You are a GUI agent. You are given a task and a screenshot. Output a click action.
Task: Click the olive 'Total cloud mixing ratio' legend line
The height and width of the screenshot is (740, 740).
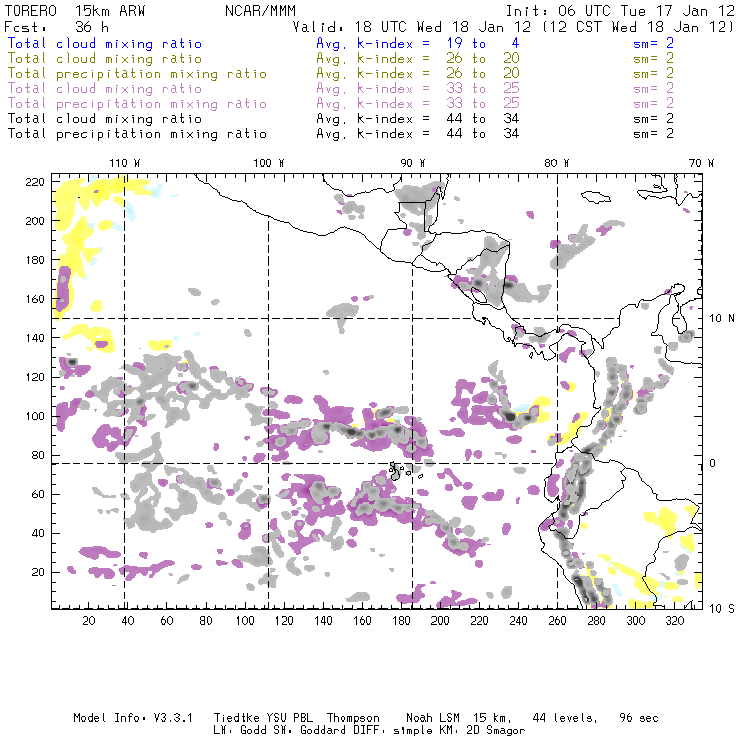105,59
